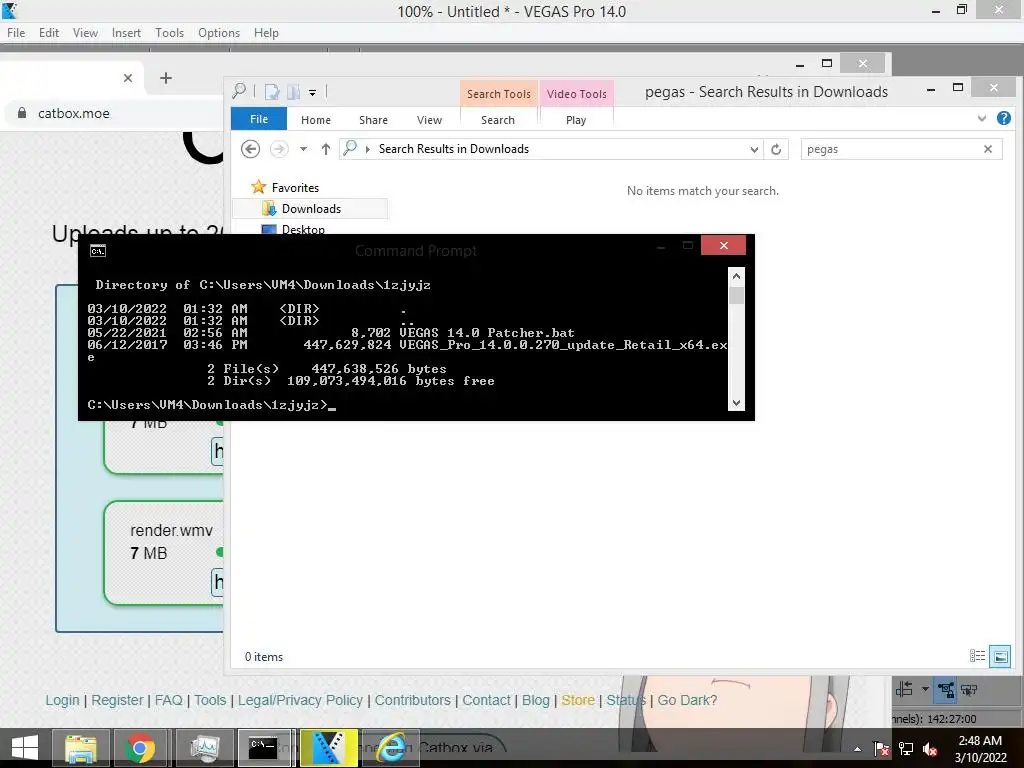
Task: Open the File tab in Explorer ribbon
Action: pos(259,119)
